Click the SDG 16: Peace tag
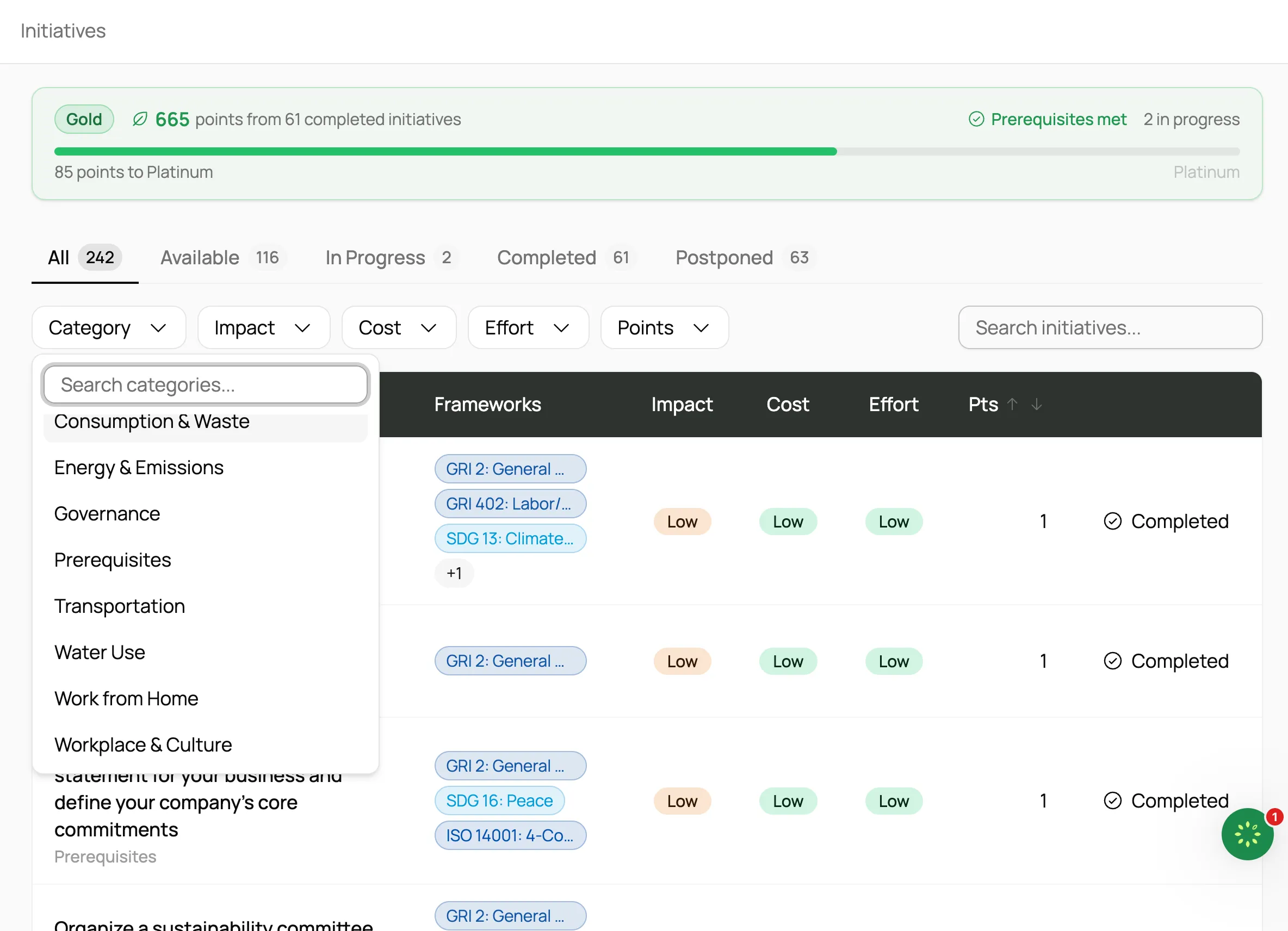This screenshot has width=1288, height=931. pyautogui.click(x=499, y=800)
